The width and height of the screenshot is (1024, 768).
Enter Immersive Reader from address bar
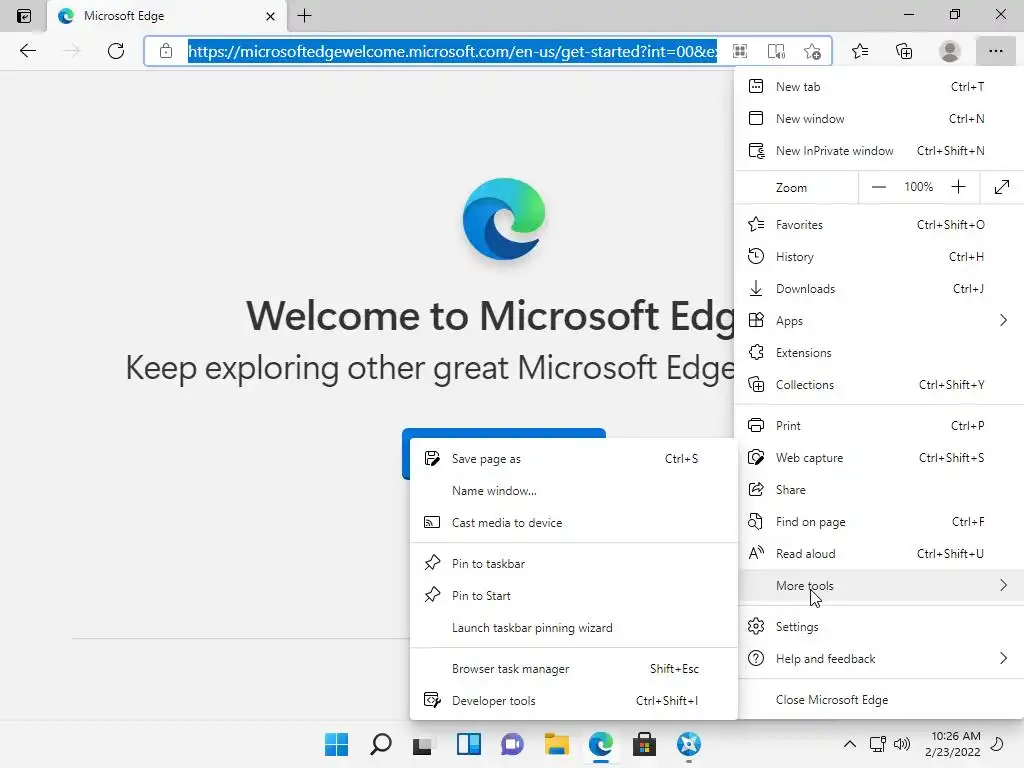coord(776,51)
